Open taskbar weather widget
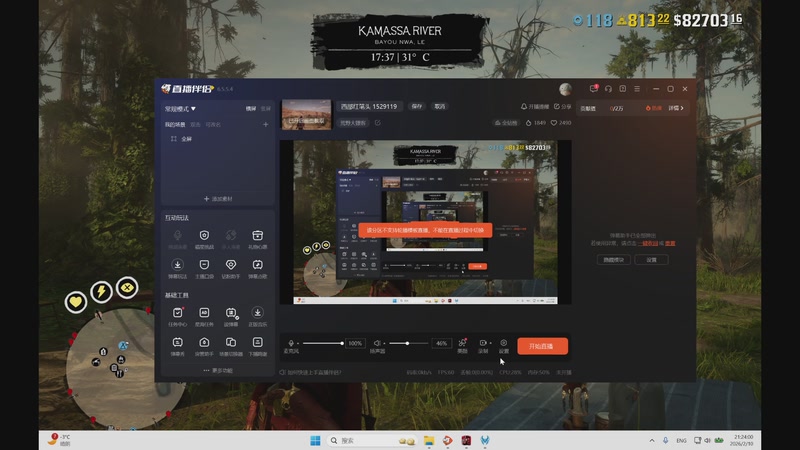 pyautogui.click(x=60, y=440)
